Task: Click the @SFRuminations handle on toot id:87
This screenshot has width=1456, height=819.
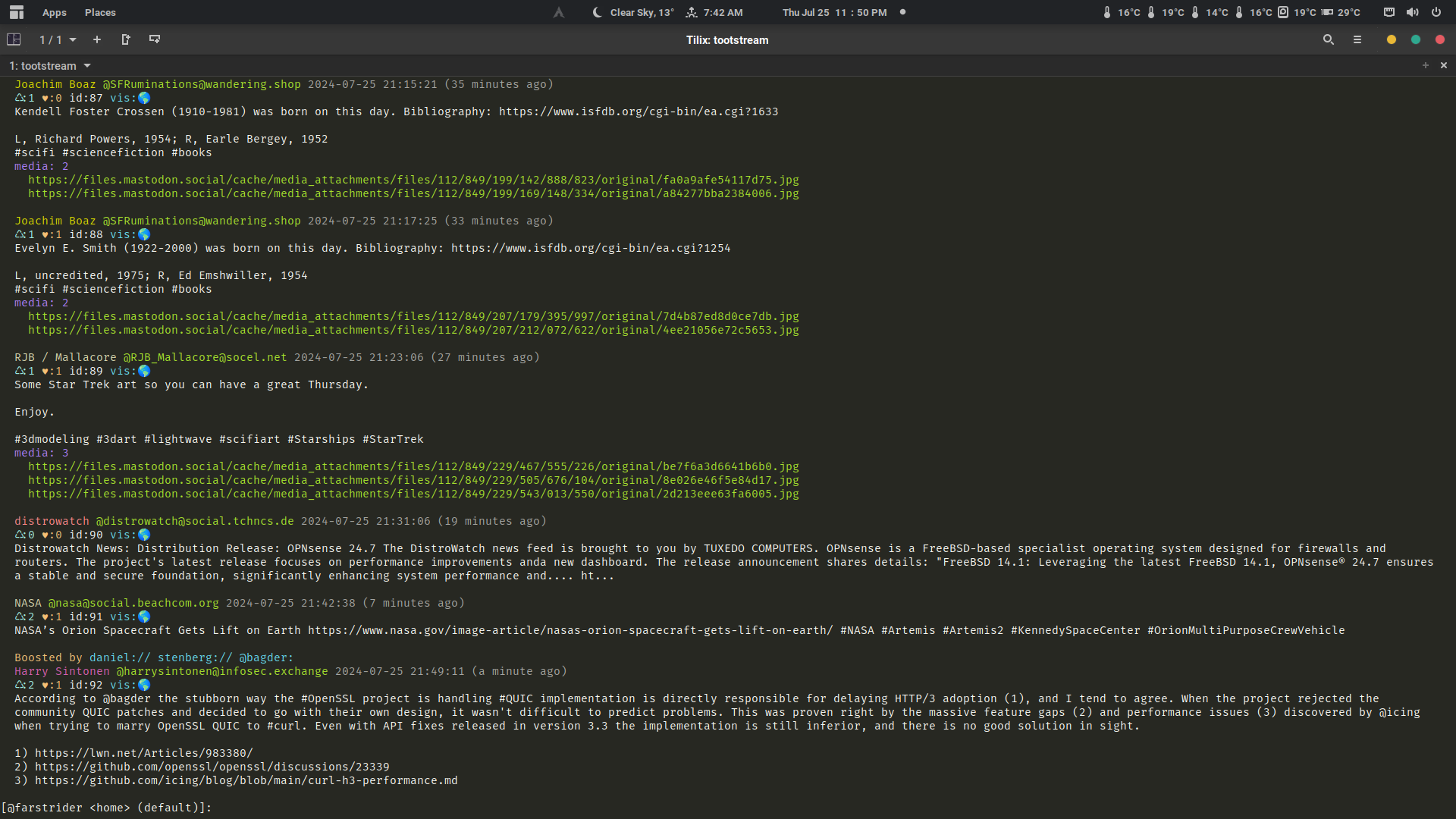Action: pos(202,84)
